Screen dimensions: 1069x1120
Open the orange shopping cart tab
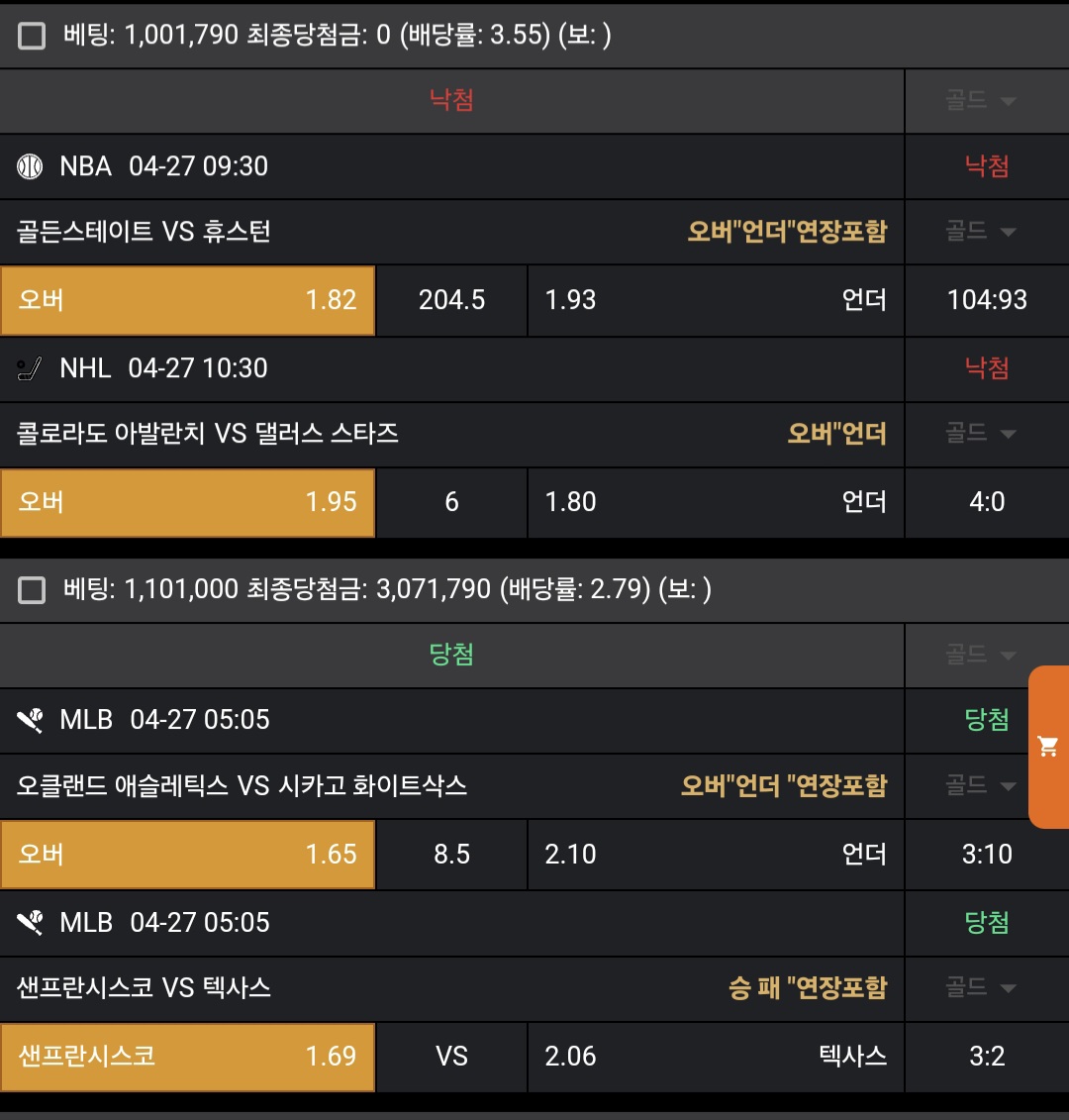pyautogui.click(x=1048, y=747)
